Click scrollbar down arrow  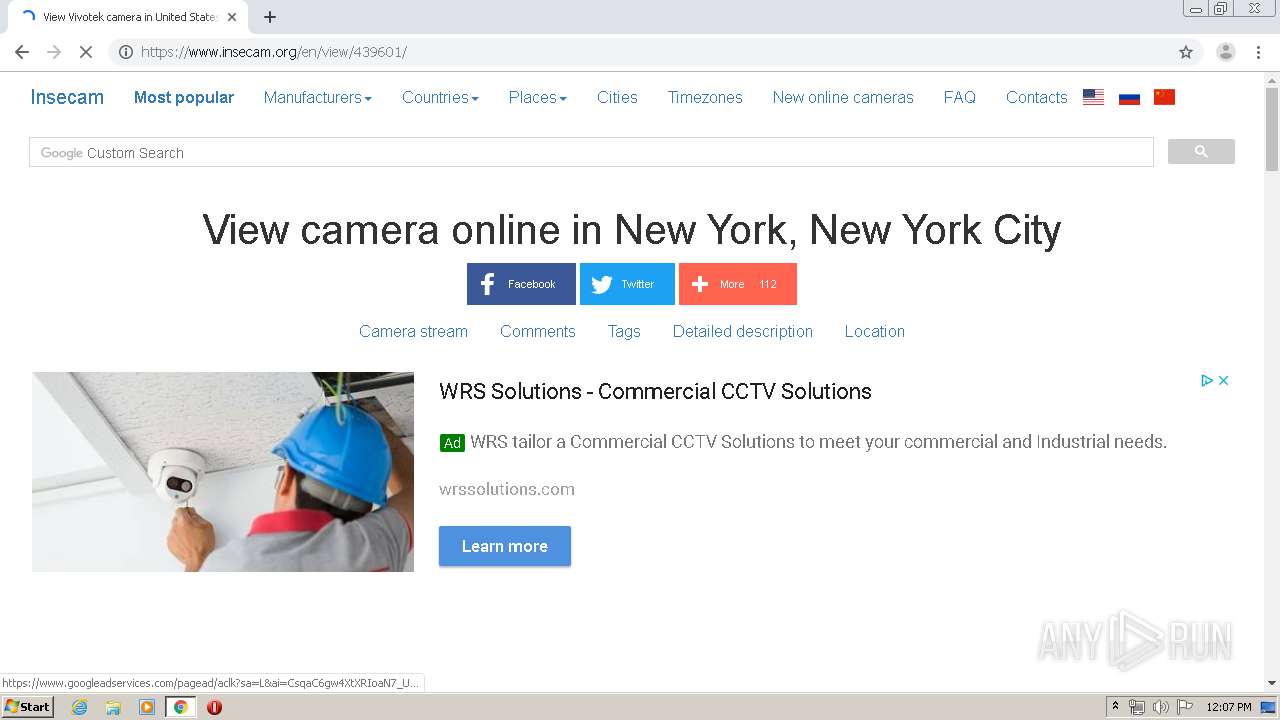[x=1272, y=683]
